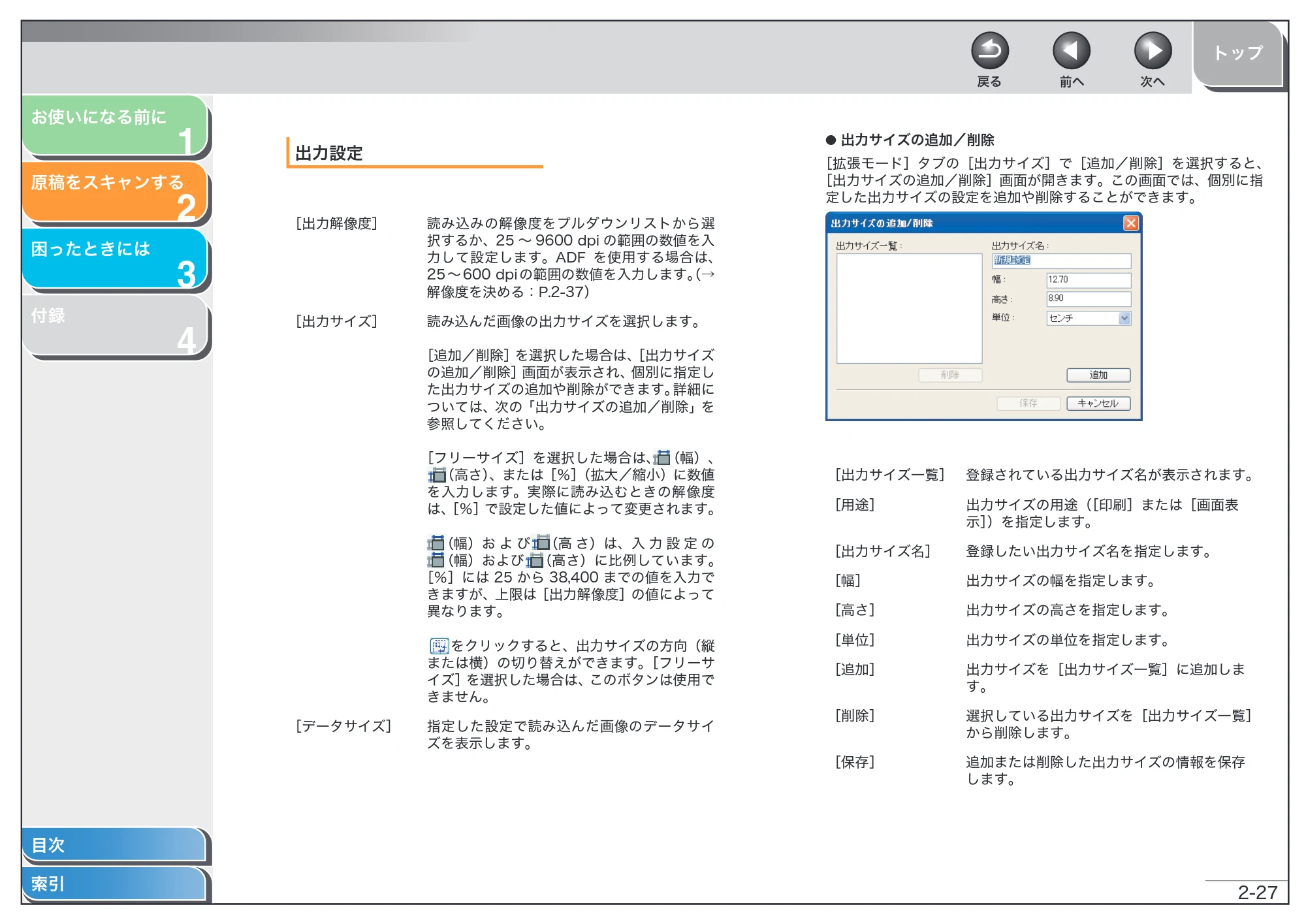Click the [データサイズ] label
The image size is (1306, 924).
pyautogui.click(x=343, y=726)
